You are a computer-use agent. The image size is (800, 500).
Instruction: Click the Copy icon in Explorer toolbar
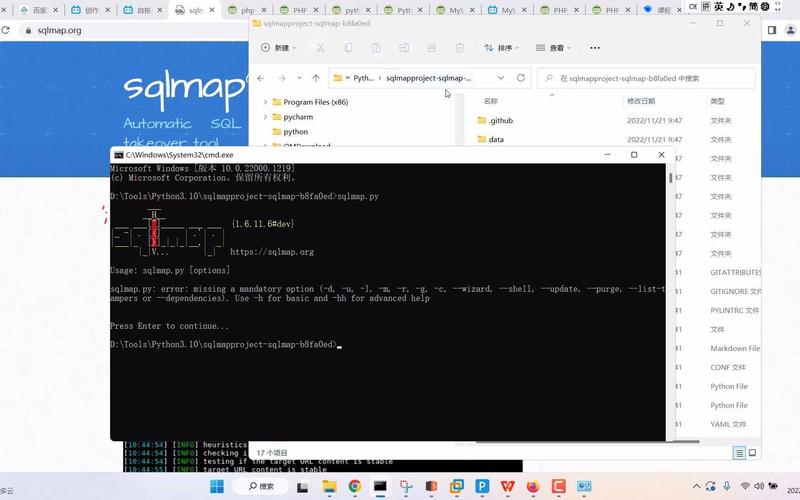pyautogui.click(x=348, y=48)
